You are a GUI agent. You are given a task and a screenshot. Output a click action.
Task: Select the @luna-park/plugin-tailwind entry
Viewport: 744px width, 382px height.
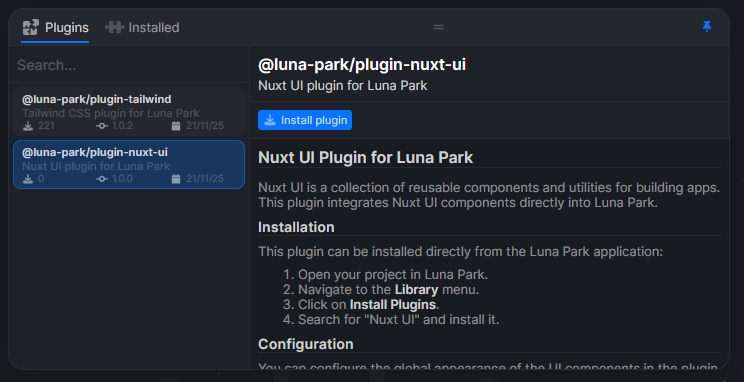(x=129, y=112)
